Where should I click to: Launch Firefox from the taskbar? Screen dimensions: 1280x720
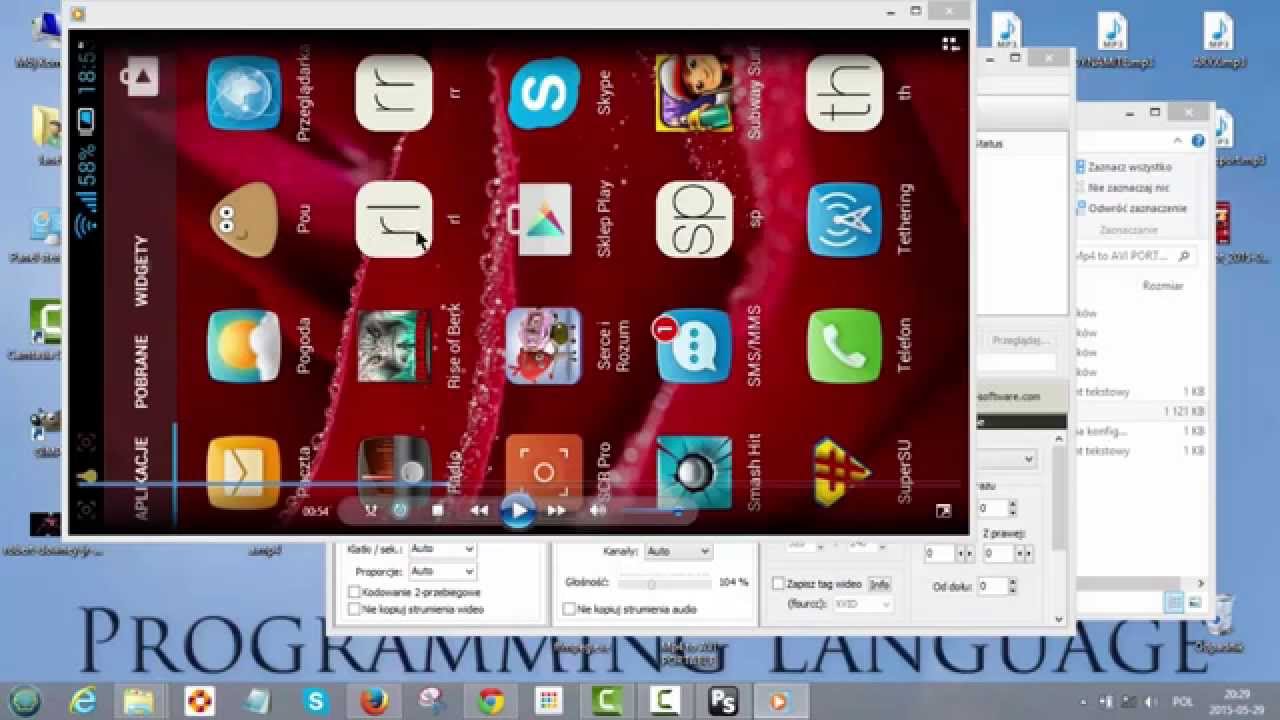375,701
